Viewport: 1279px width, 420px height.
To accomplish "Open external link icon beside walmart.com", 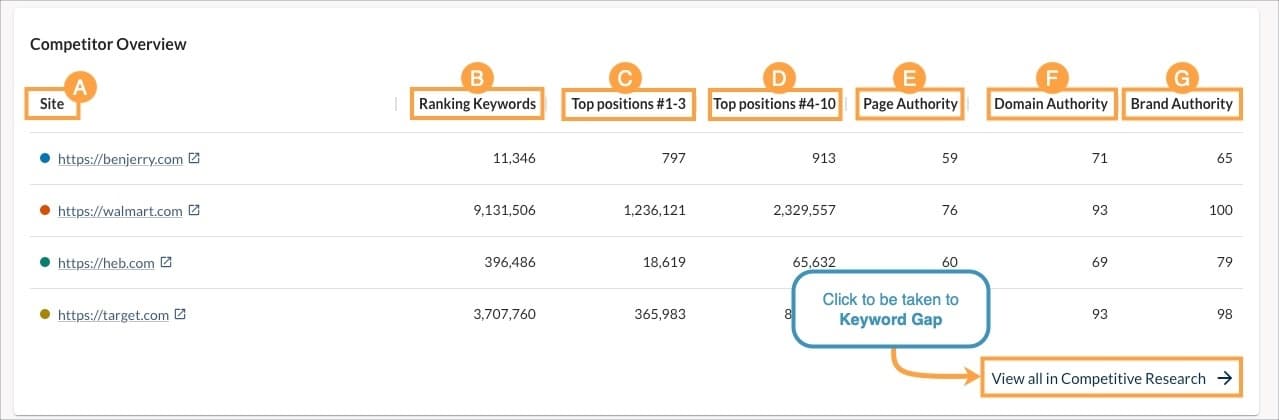I will pos(195,211).
